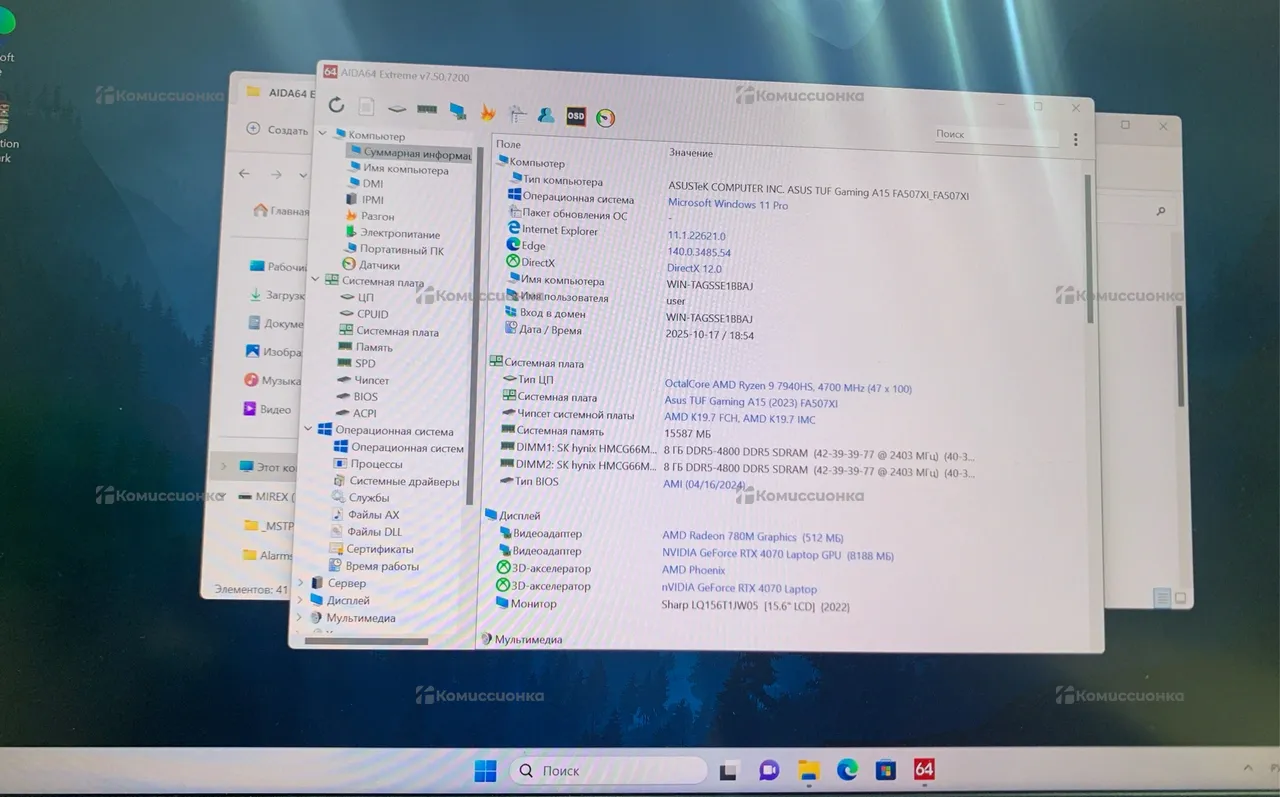Select Датчики in the sidebar tree
The height and width of the screenshot is (797, 1280).
[x=379, y=265]
